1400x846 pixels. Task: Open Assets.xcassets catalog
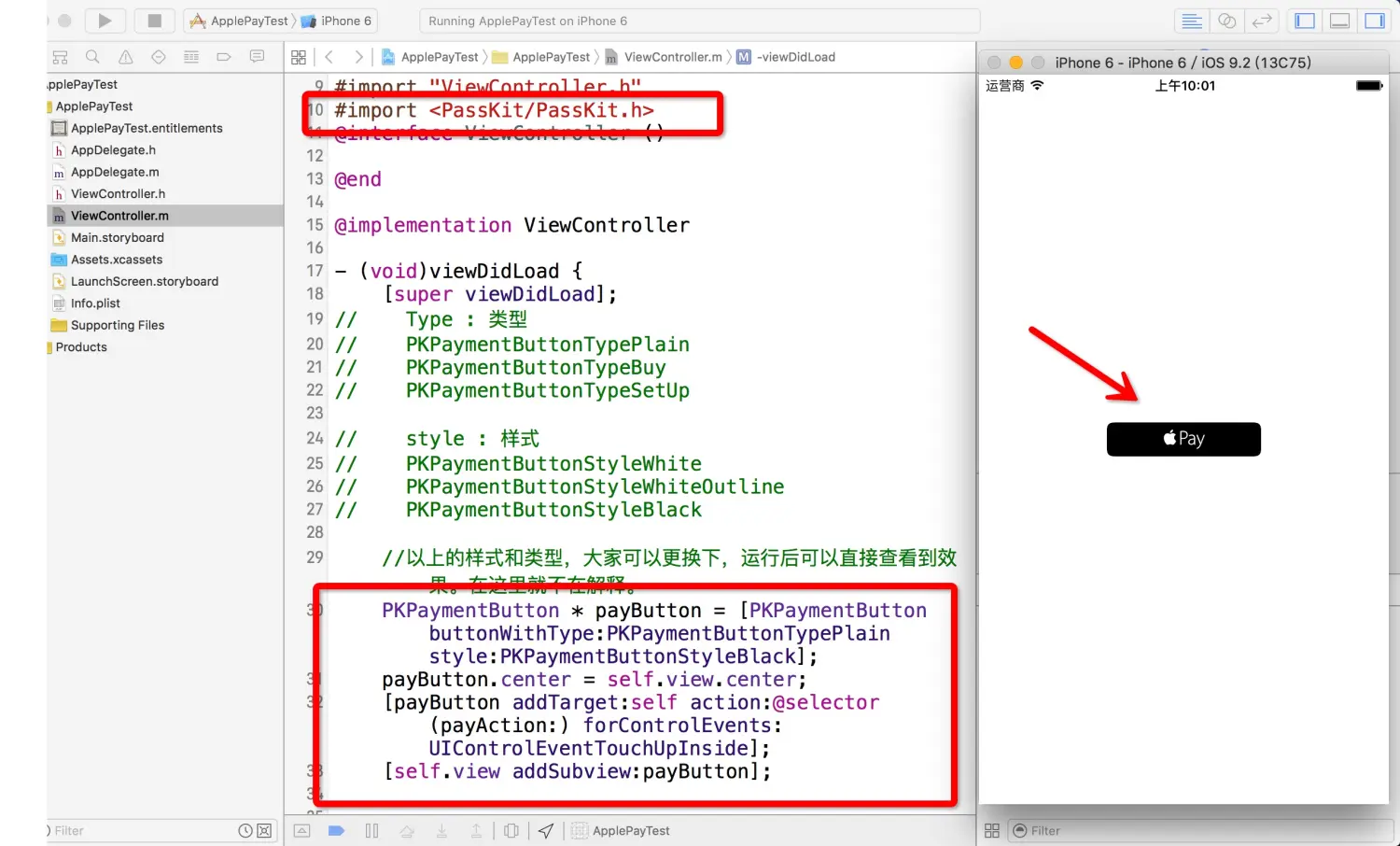click(x=117, y=260)
